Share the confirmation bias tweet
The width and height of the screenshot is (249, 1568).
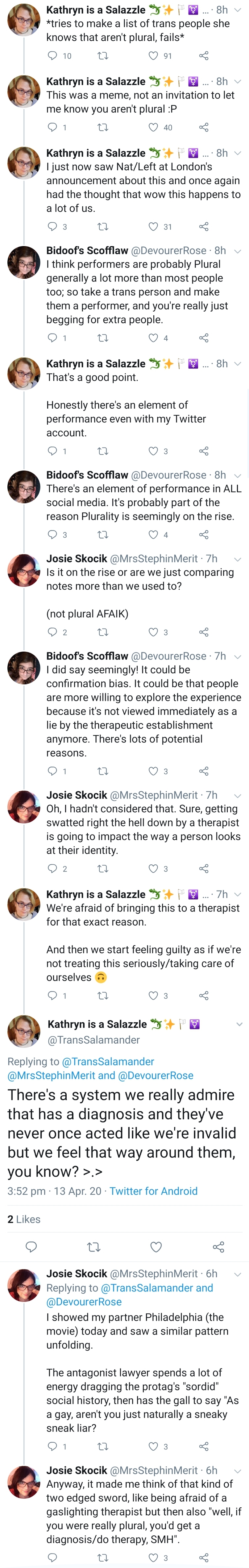[x=204, y=771]
